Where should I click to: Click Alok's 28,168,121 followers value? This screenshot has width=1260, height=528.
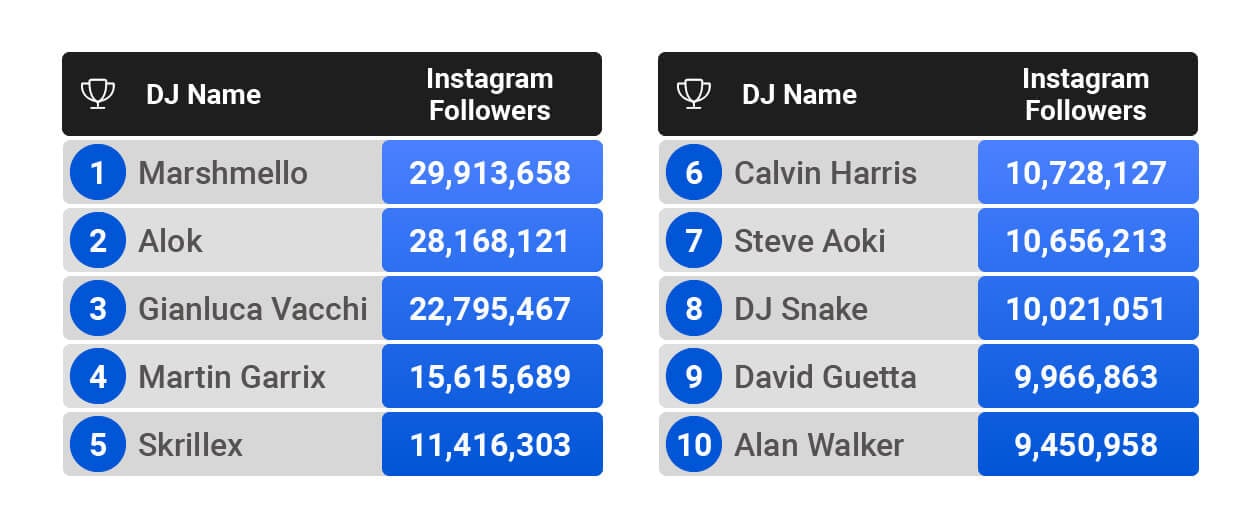click(490, 241)
